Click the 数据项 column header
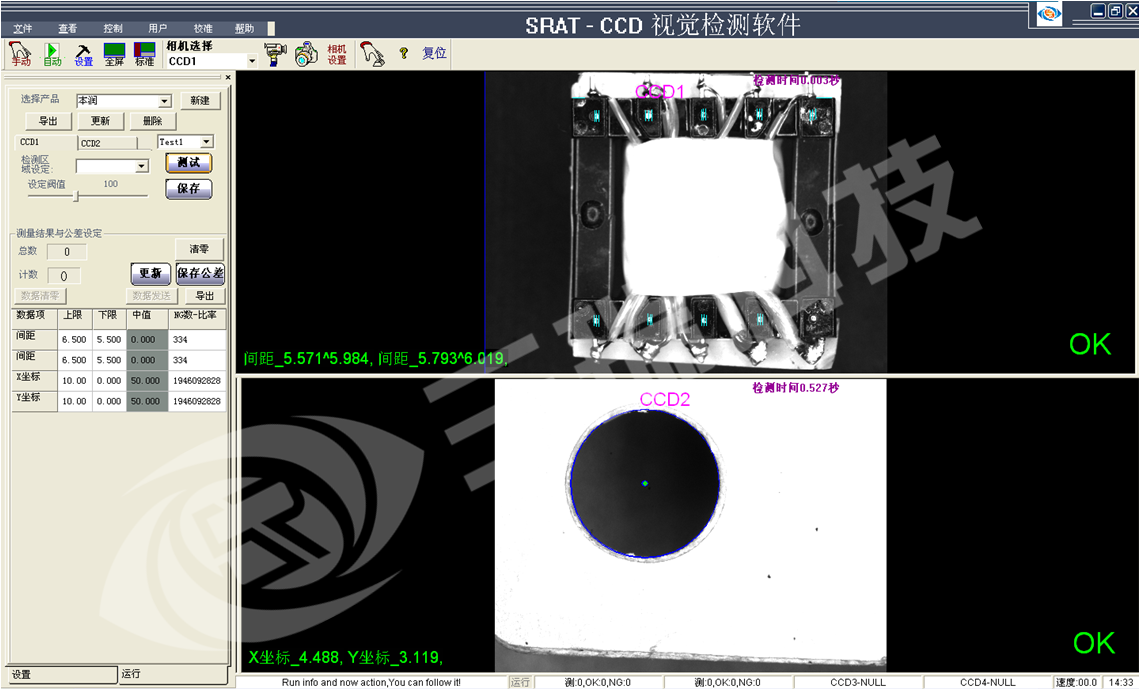 click(35, 316)
